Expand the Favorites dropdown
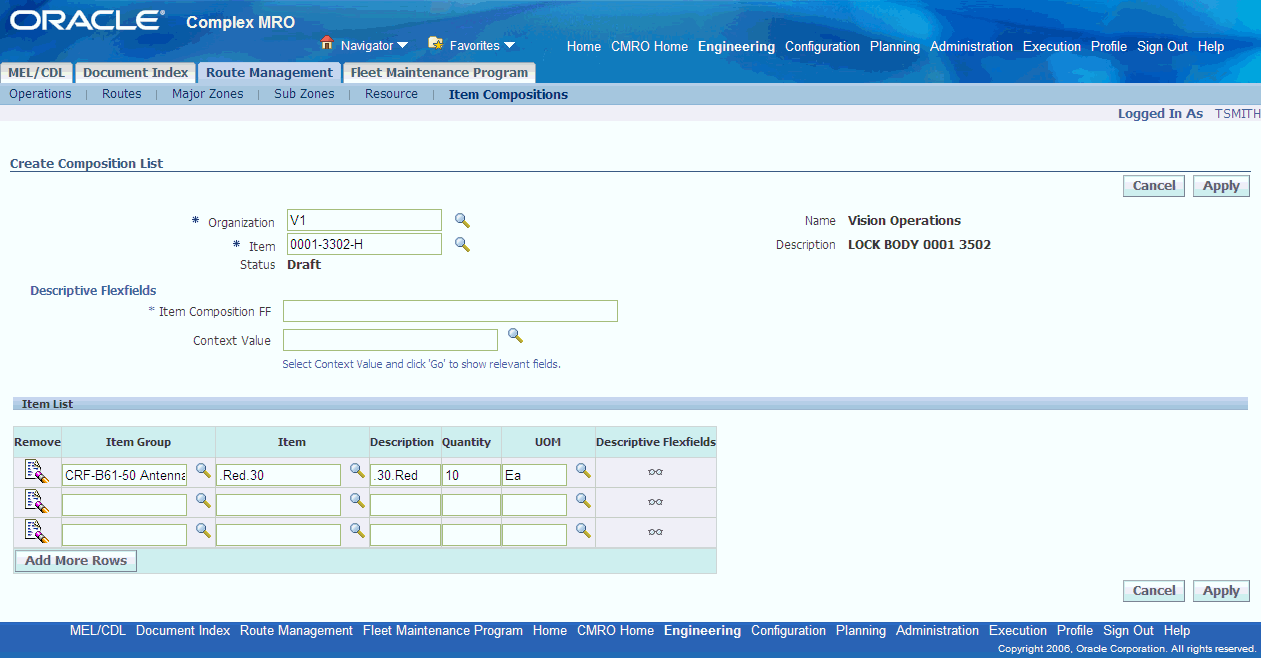 coord(509,46)
